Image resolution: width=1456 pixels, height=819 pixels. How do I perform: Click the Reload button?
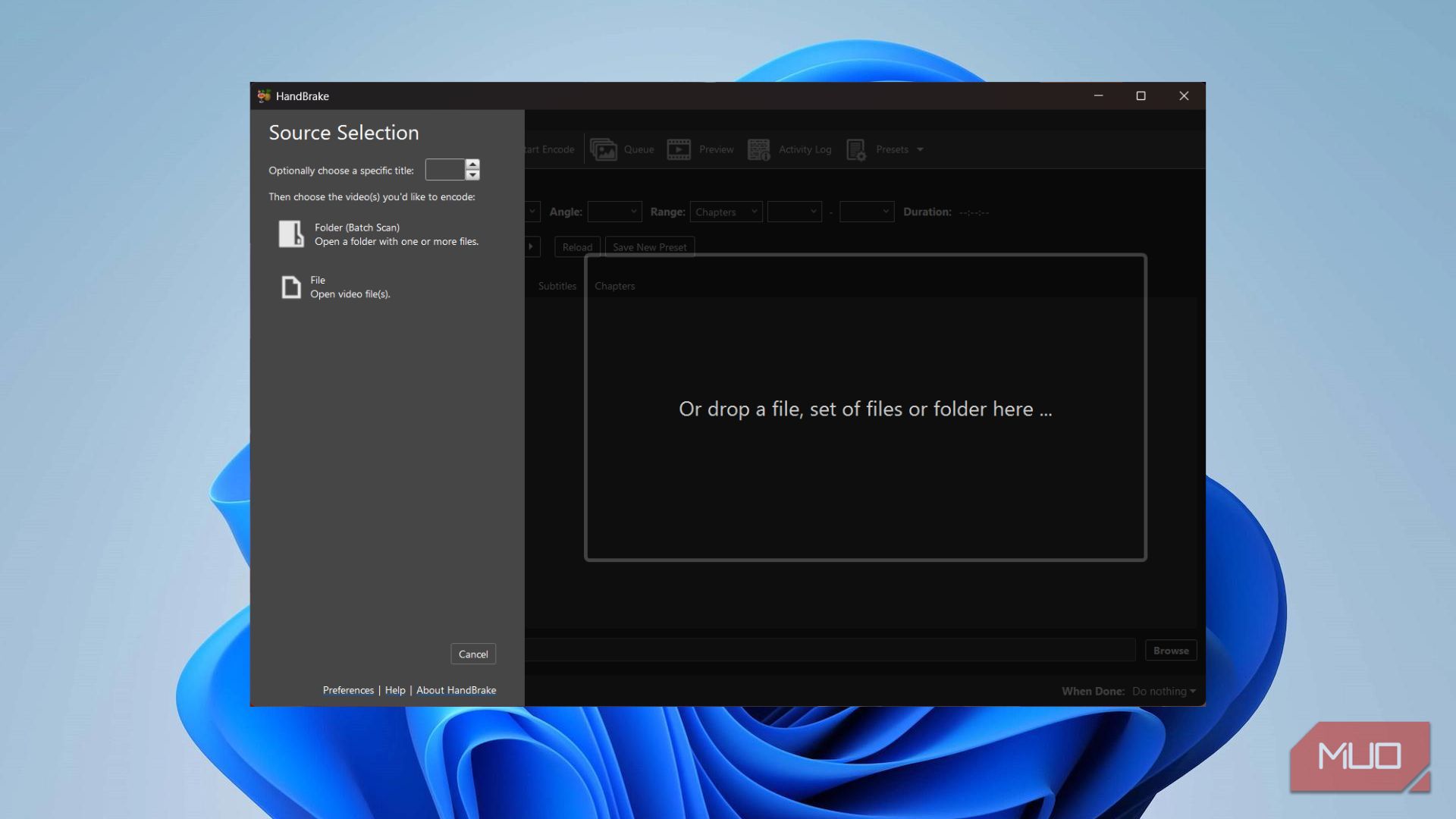point(577,247)
